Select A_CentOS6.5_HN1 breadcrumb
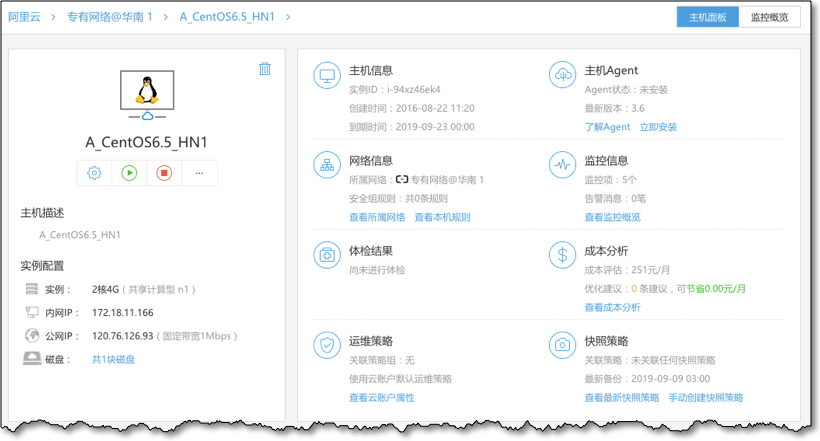 click(227, 17)
